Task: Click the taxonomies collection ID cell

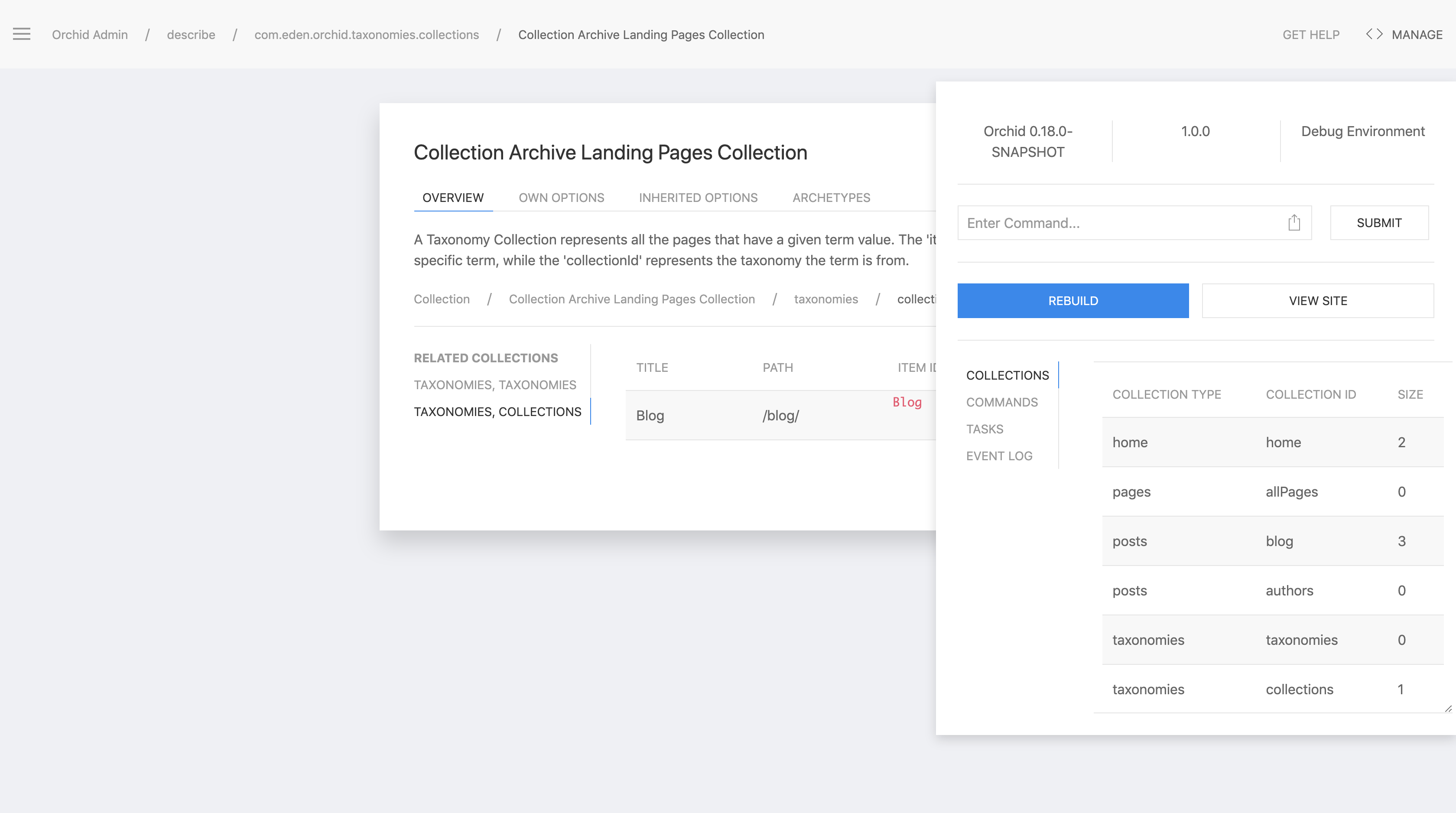Action: [x=1301, y=640]
